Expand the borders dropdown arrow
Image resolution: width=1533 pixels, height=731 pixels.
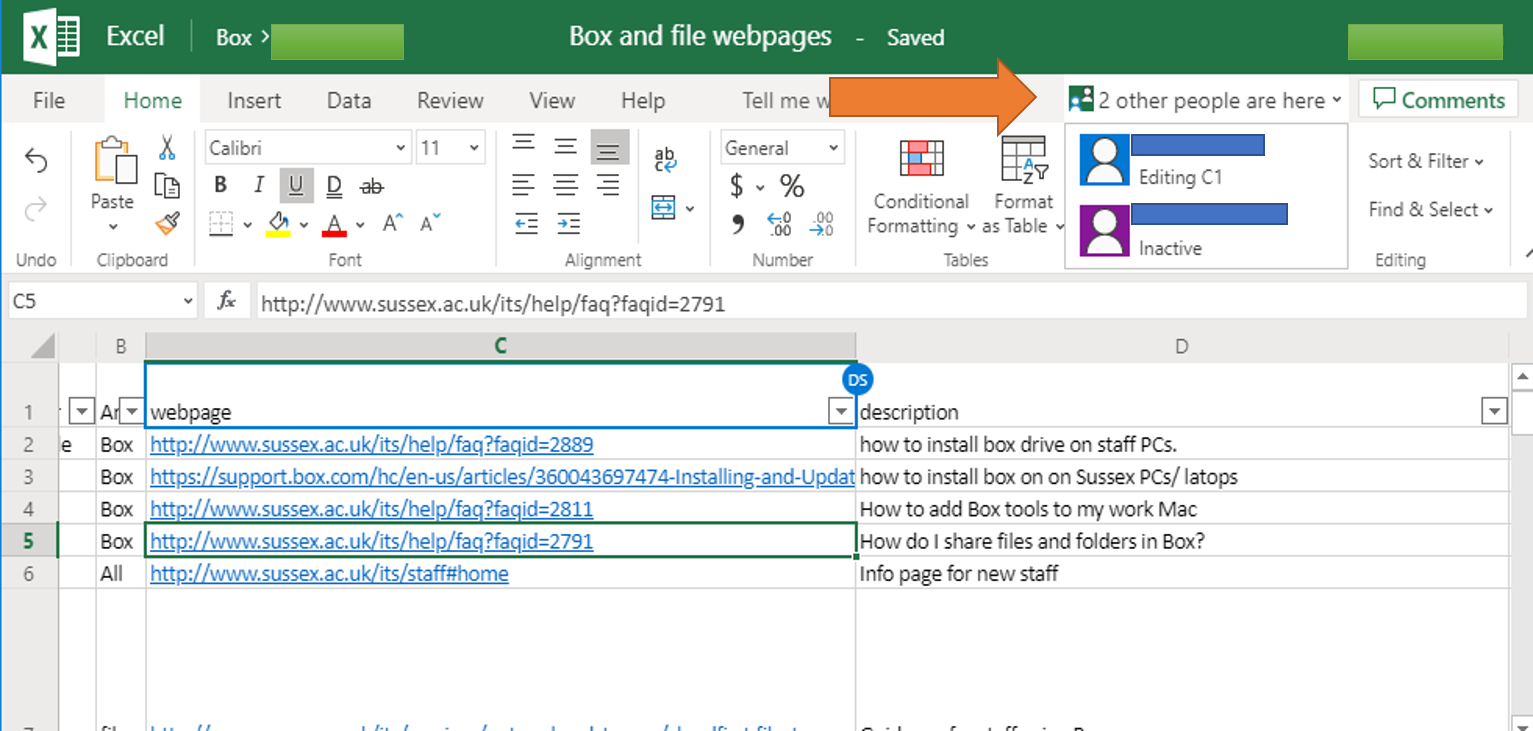247,225
